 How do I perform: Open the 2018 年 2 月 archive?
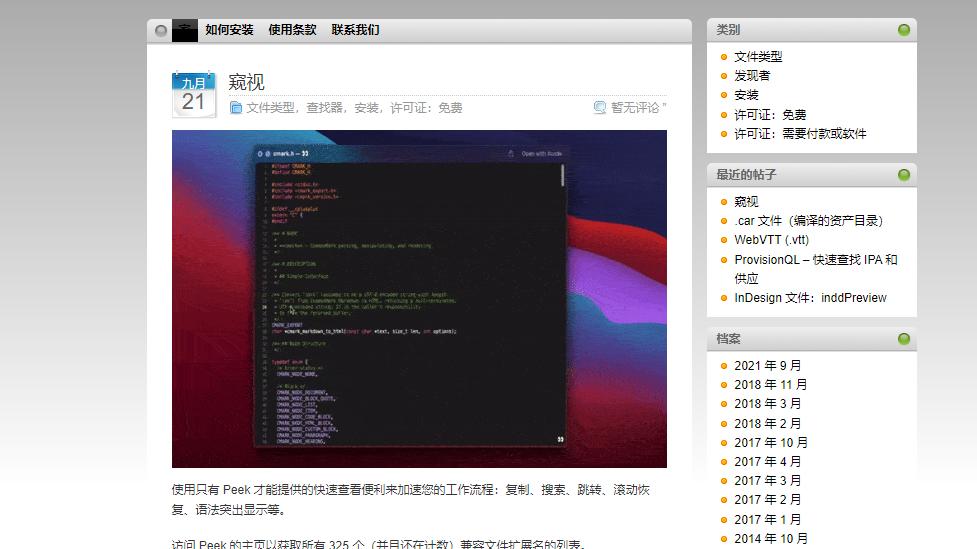click(x=768, y=424)
